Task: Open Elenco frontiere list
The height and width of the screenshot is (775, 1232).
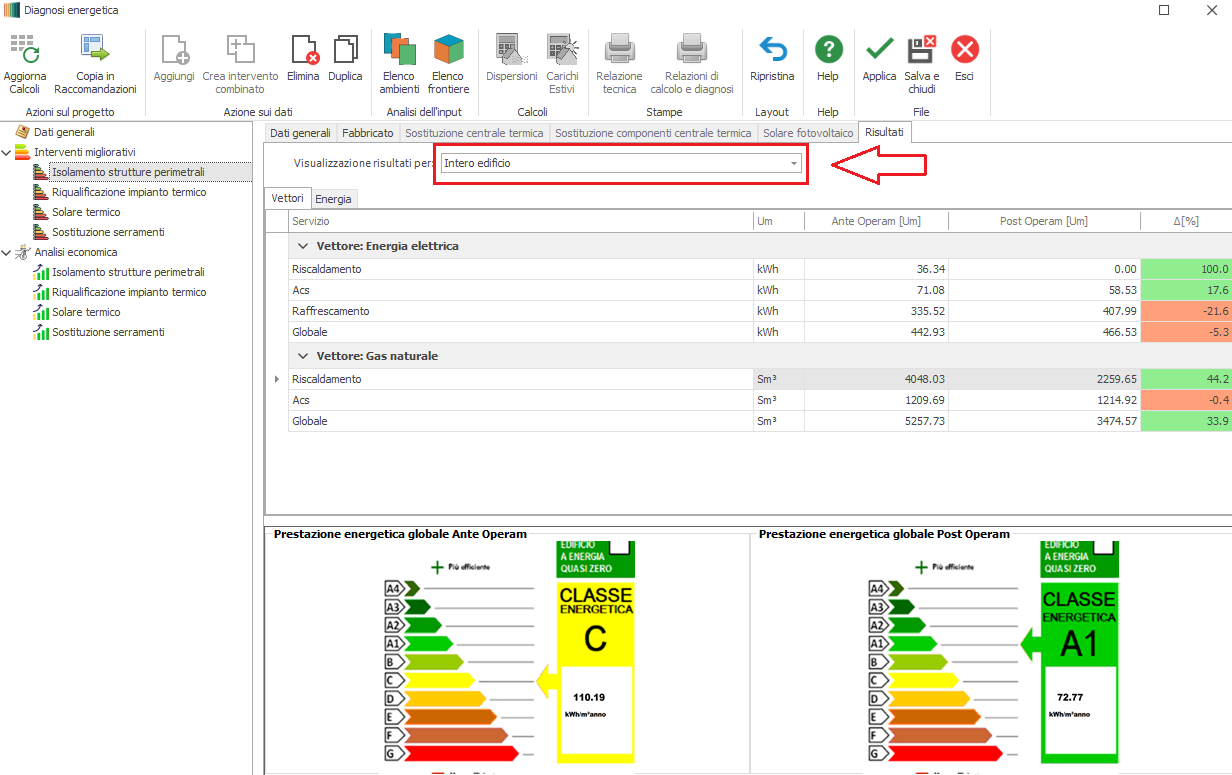Action: (x=448, y=50)
